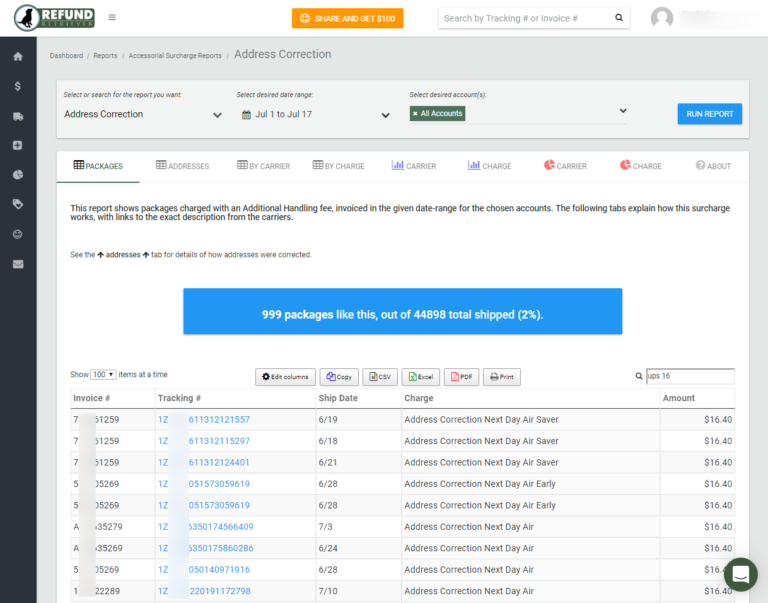Export the table as CSV
The width and height of the screenshot is (768, 603).
(x=380, y=377)
